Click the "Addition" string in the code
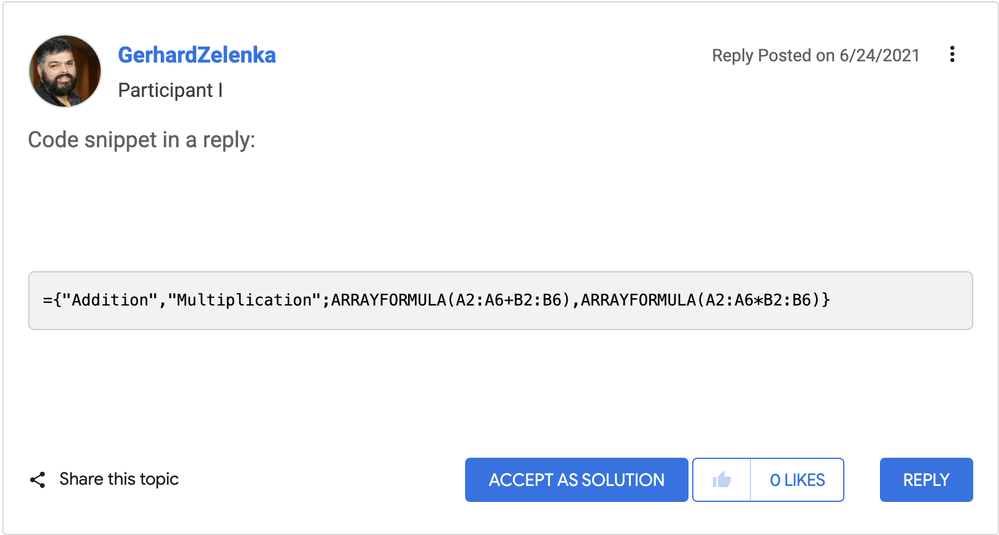This screenshot has width=999, height=535. click(x=110, y=300)
